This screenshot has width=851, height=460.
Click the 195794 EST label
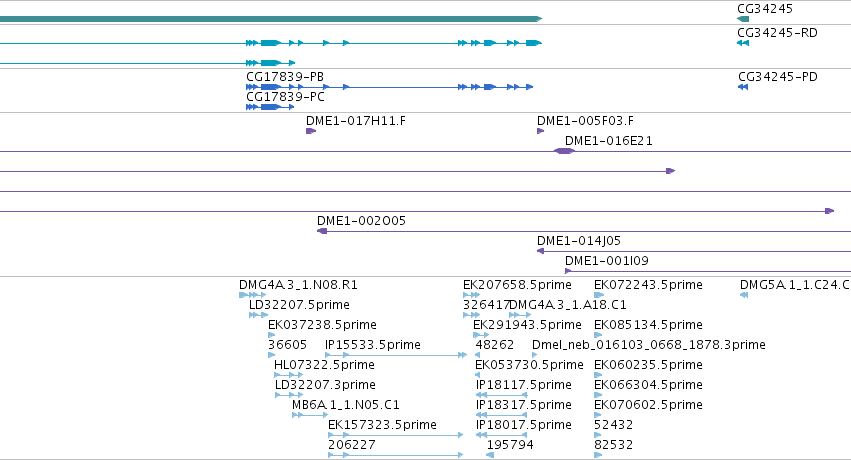(x=510, y=445)
